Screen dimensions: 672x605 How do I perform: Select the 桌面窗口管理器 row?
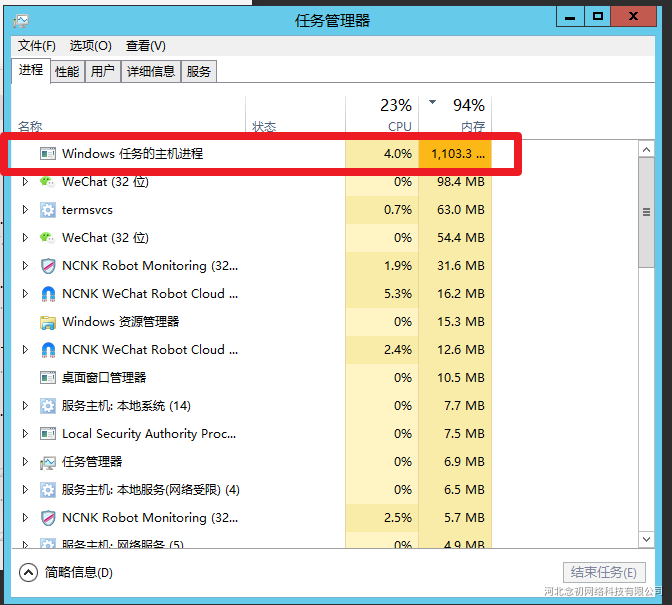coord(251,377)
